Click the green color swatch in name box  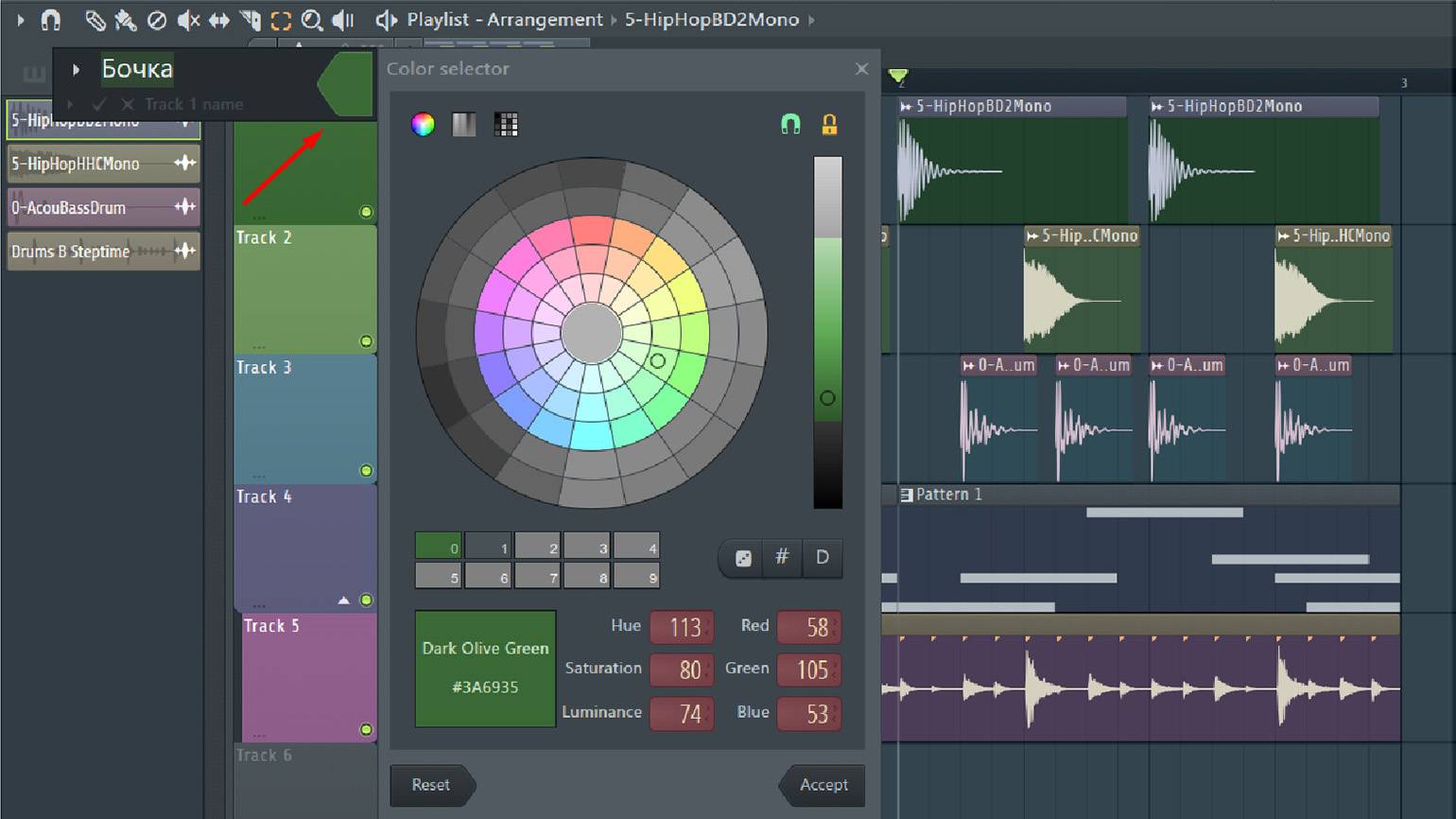346,85
